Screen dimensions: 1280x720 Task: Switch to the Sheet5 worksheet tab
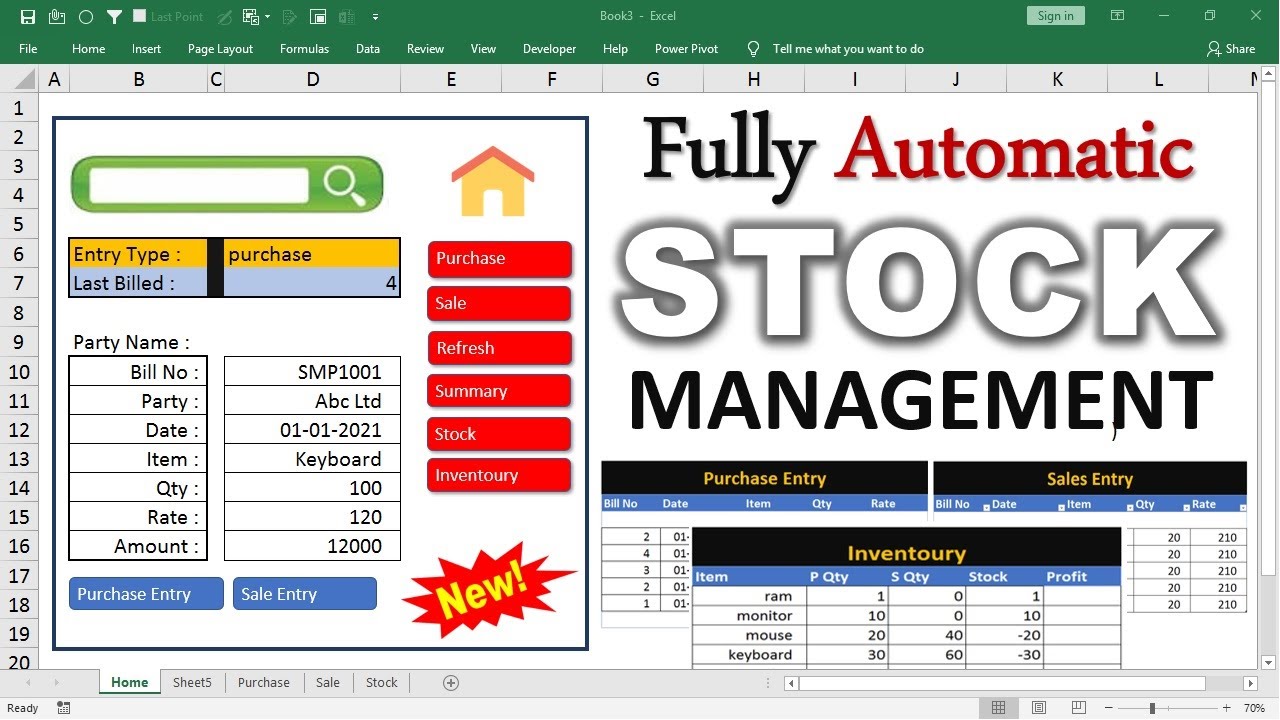[x=192, y=683]
